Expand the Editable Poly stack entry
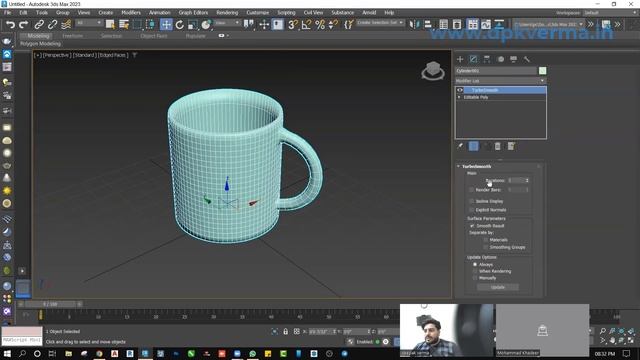The image size is (640, 360). tap(459, 97)
